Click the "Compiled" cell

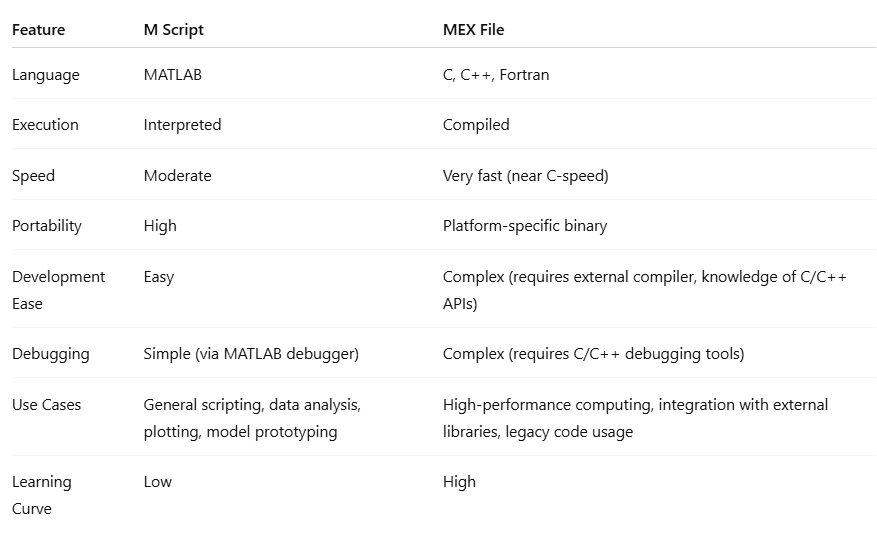(476, 125)
